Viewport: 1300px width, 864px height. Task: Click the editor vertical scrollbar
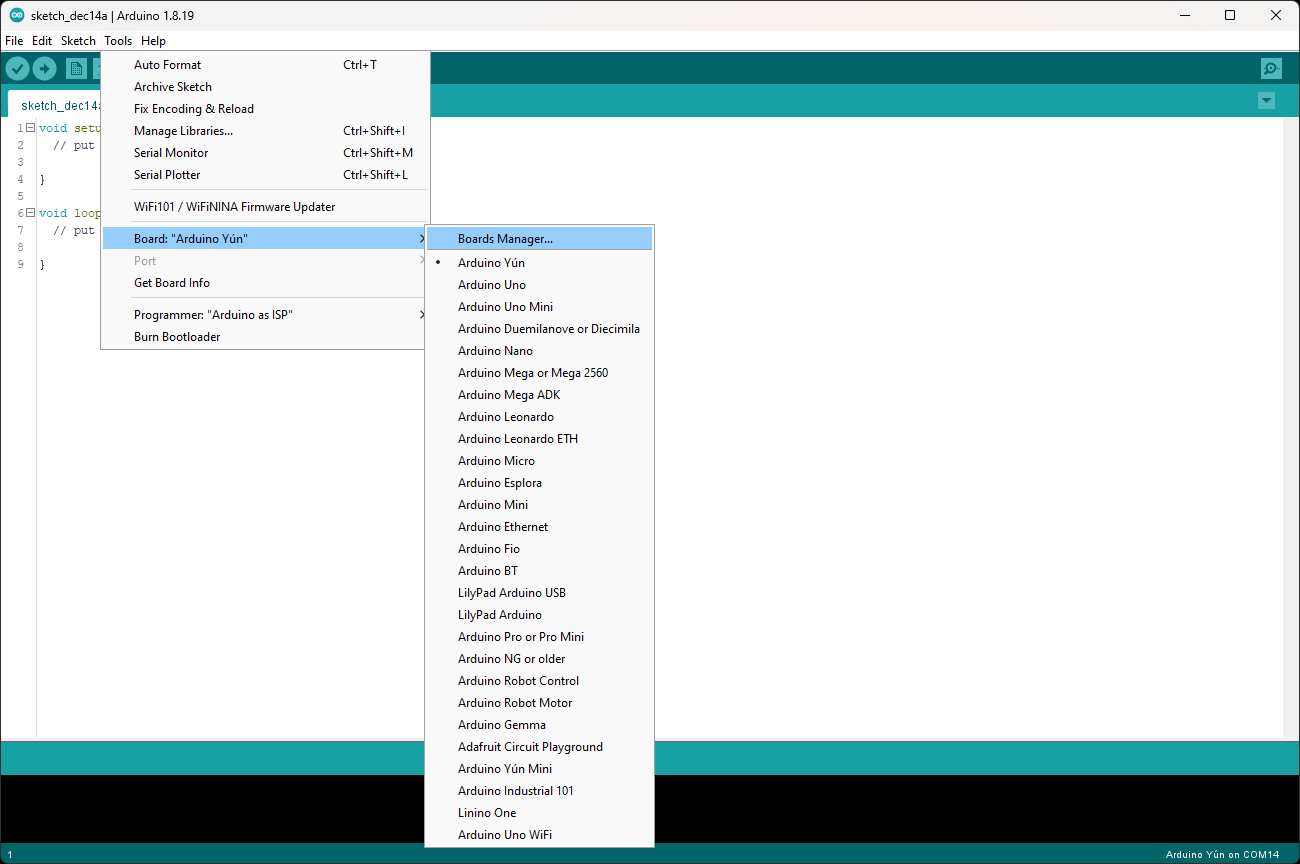tap(1290, 428)
